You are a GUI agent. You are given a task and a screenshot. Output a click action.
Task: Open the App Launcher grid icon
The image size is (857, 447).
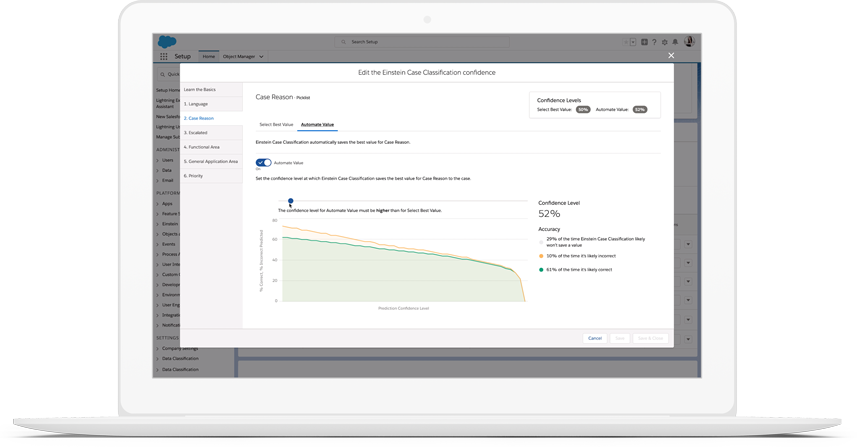[x=163, y=56]
